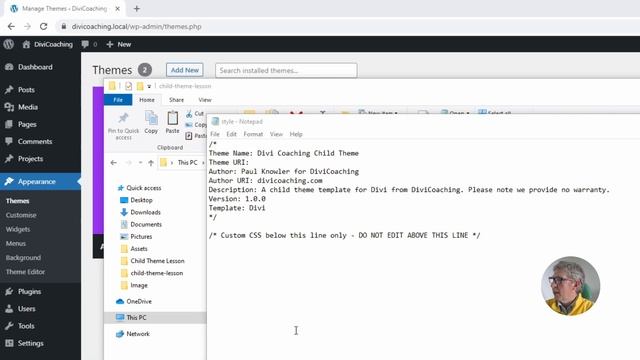Open Notepad Edit menu
This screenshot has height=360, width=640.
point(231,134)
